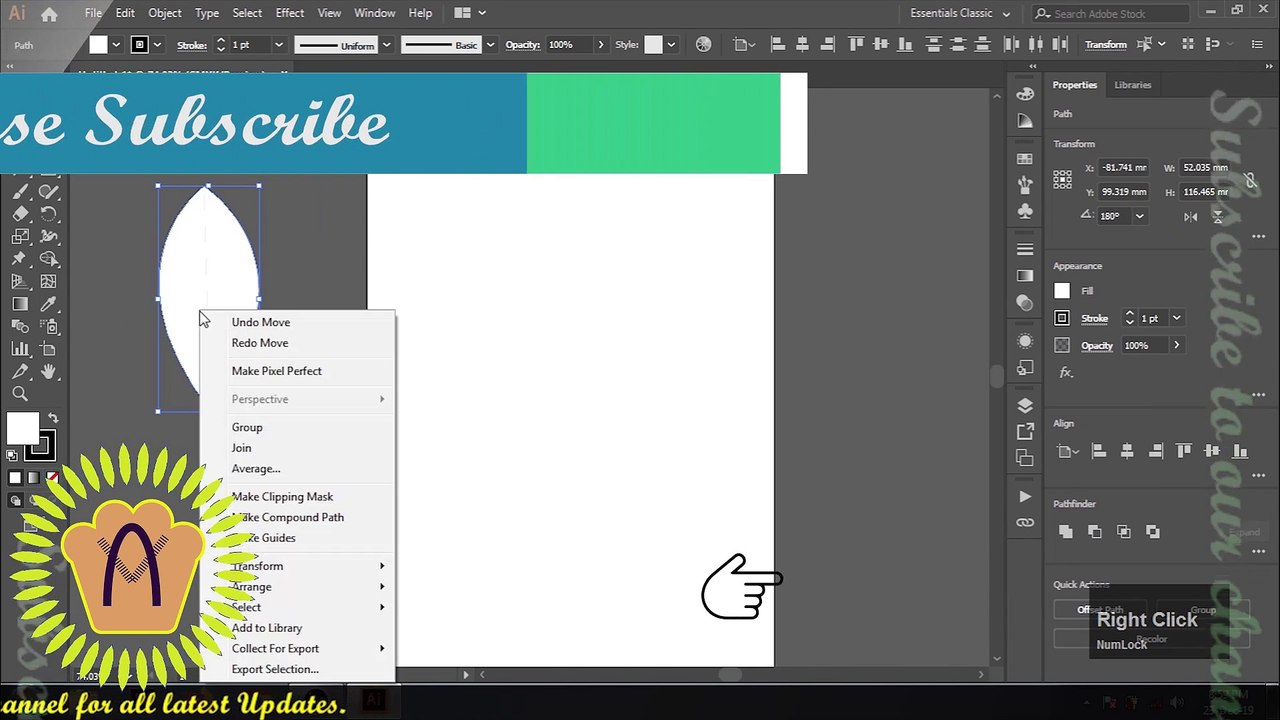Click Vertical Distribute Center in the control bar
This screenshot has height=720, width=1280.
[958, 45]
